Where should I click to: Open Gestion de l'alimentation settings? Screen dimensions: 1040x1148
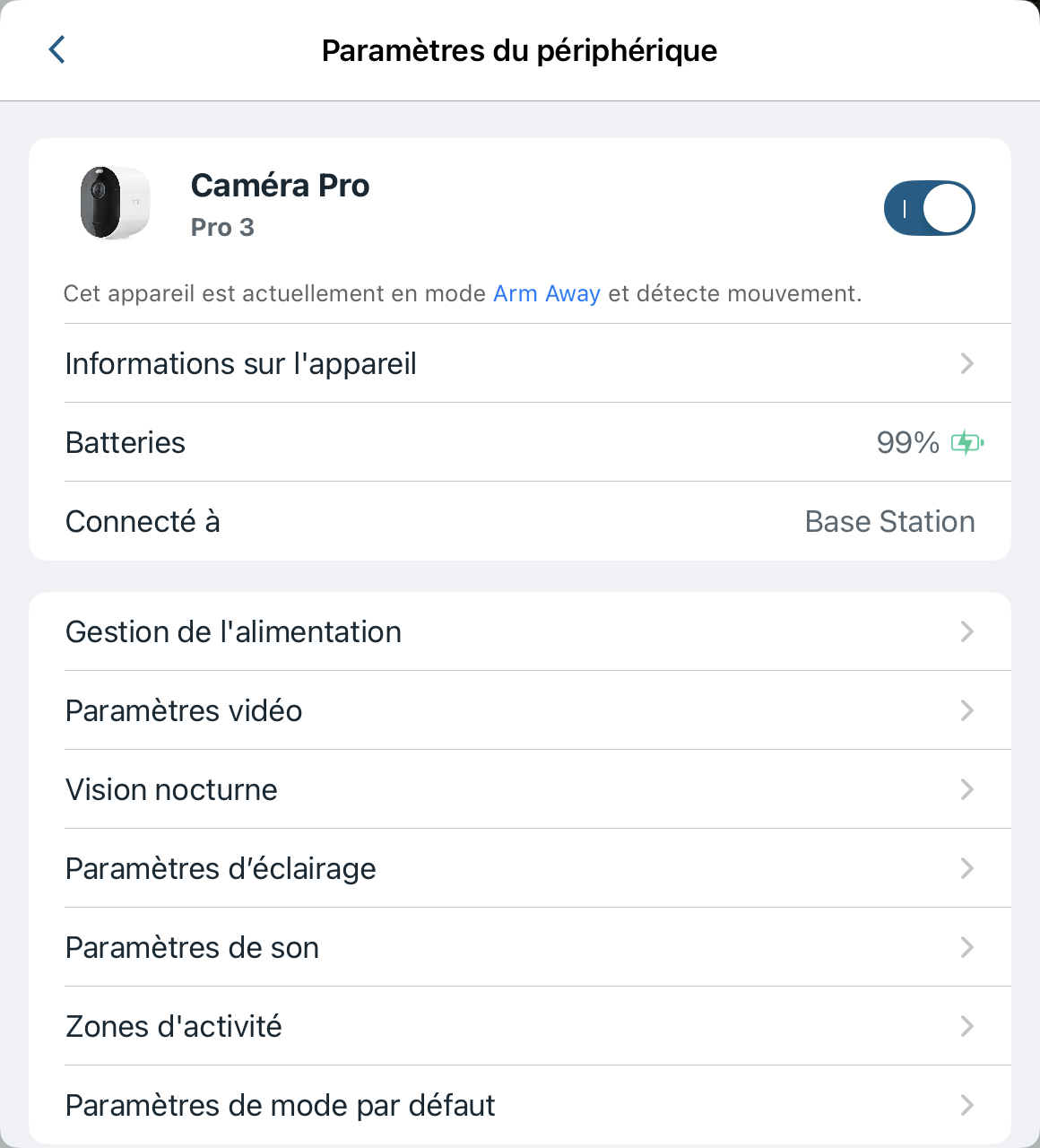(233, 631)
